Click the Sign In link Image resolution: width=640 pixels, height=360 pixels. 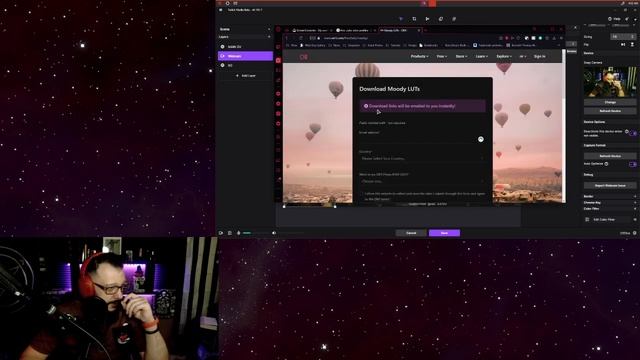click(x=540, y=56)
